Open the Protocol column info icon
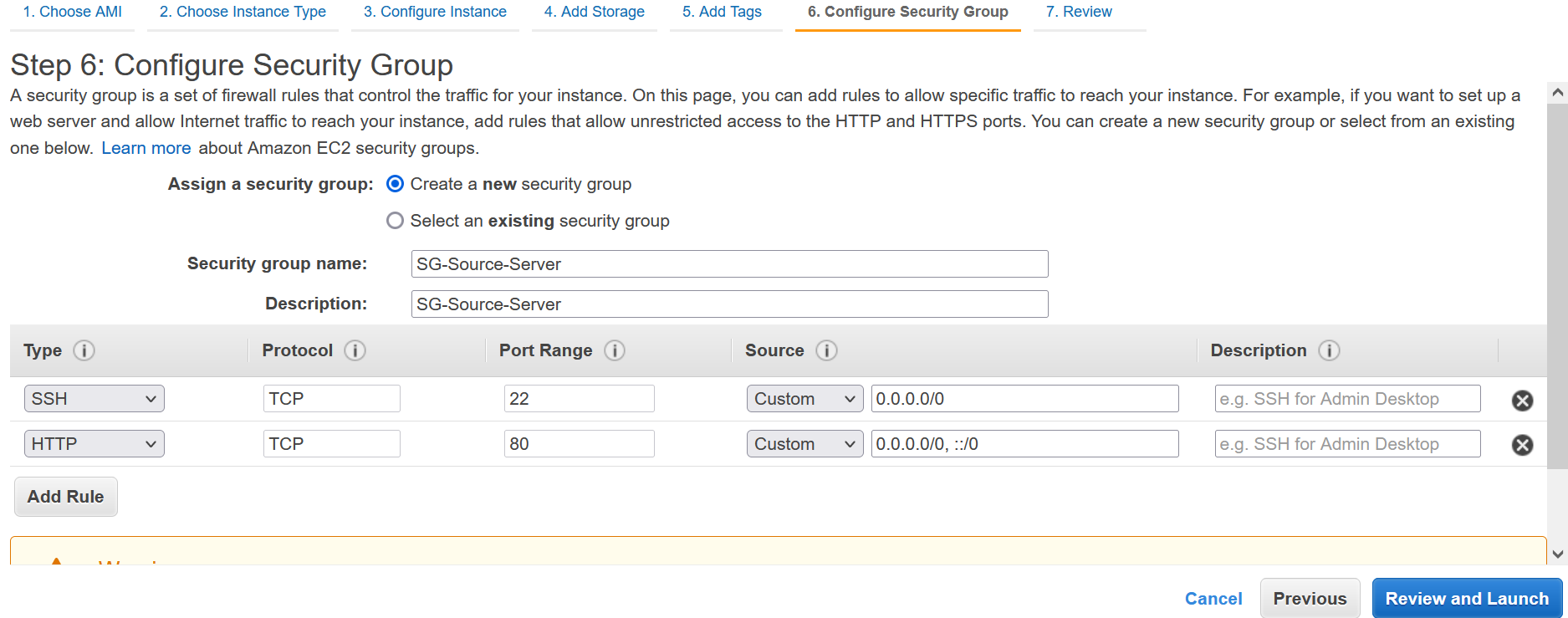This screenshot has width=1568, height=618. [x=355, y=350]
